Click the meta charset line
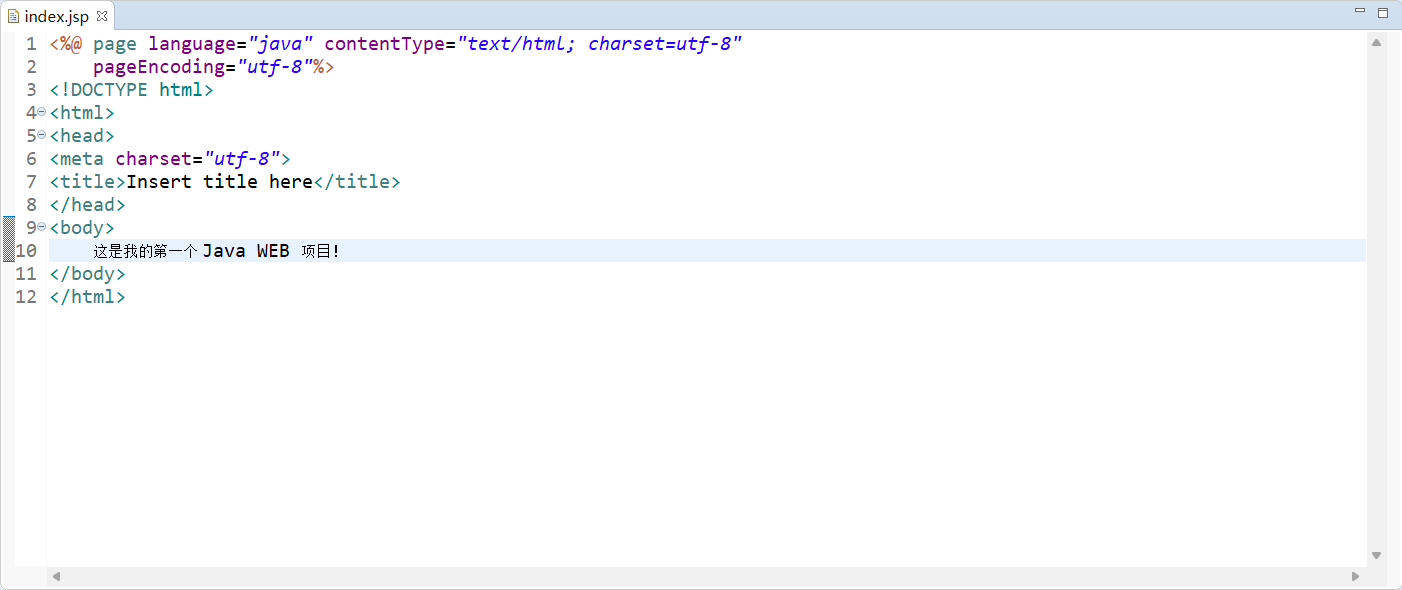Screen dimensions: 1402x590 pyautogui.click(x=170, y=159)
